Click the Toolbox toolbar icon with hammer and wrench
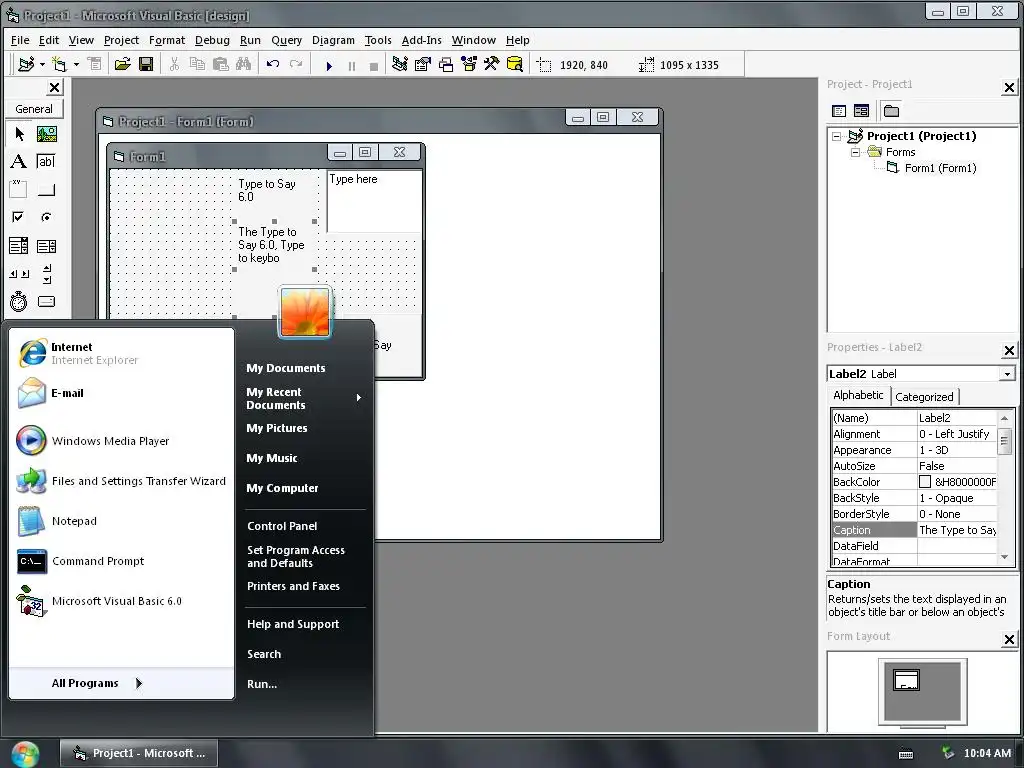Image resolution: width=1024 pixels, height=768 pixels. pyautogui.click(x=492, y=64)
